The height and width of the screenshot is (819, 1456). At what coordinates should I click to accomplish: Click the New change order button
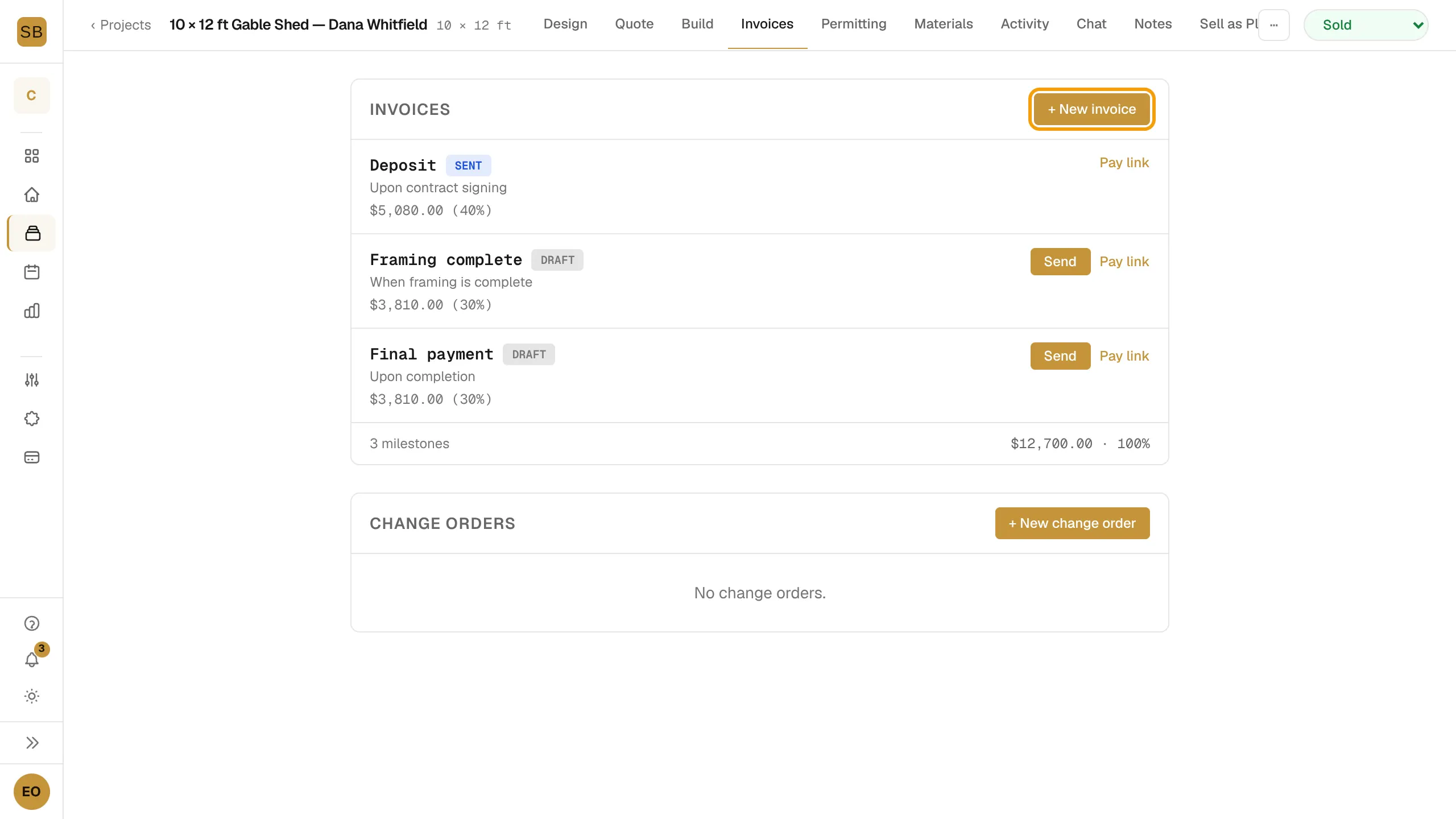click(1072, 523)
